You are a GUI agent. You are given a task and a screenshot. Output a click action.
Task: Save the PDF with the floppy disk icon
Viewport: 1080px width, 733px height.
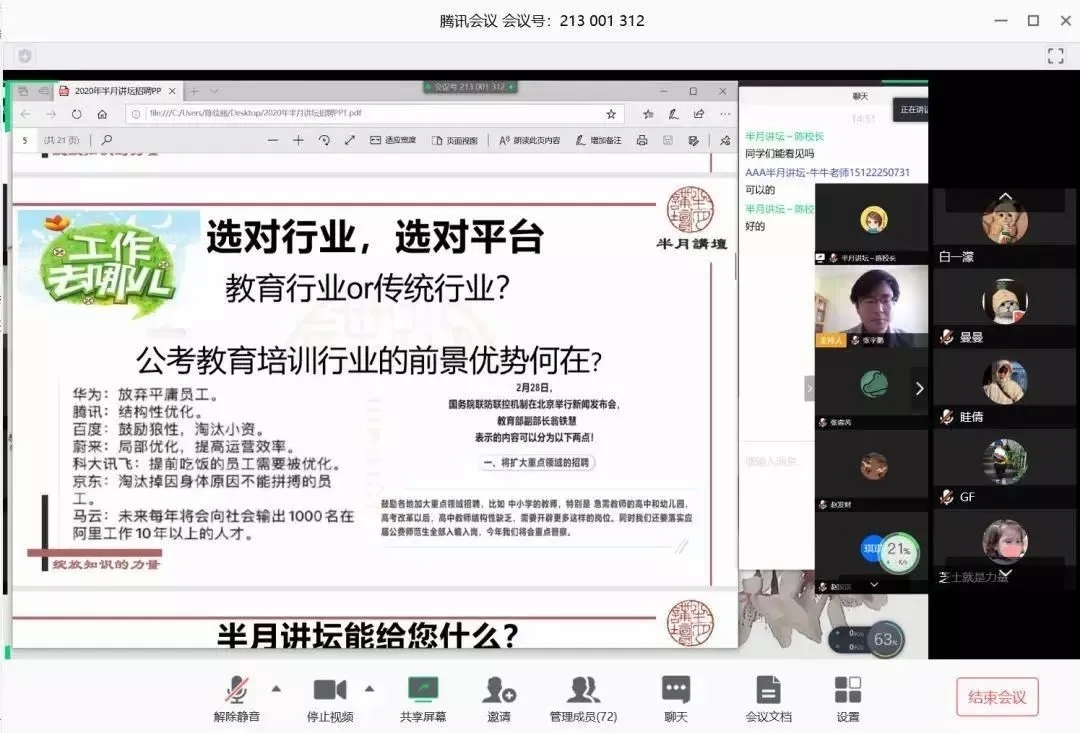[667, 140]
